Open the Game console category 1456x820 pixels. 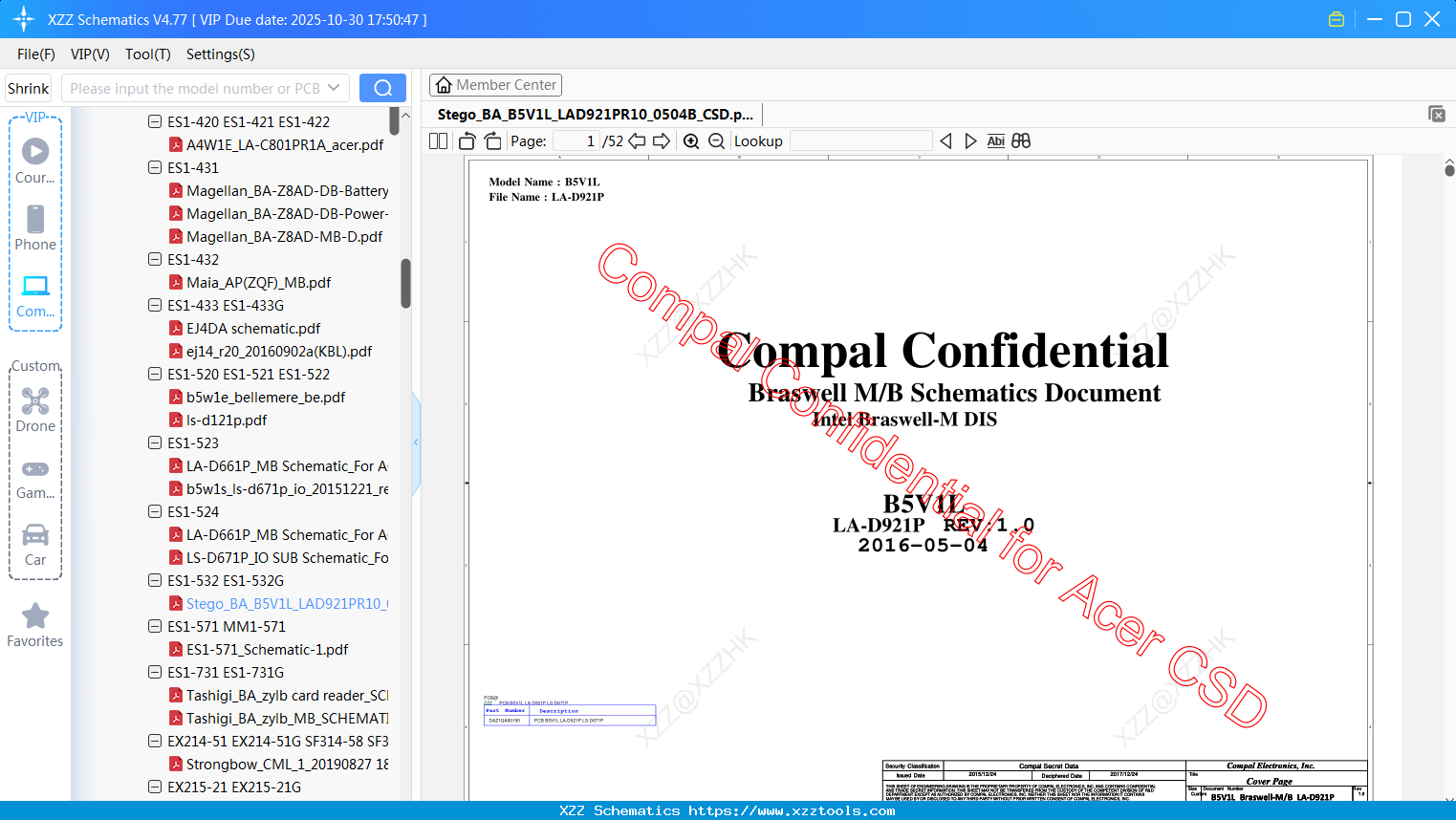[35, 479]
